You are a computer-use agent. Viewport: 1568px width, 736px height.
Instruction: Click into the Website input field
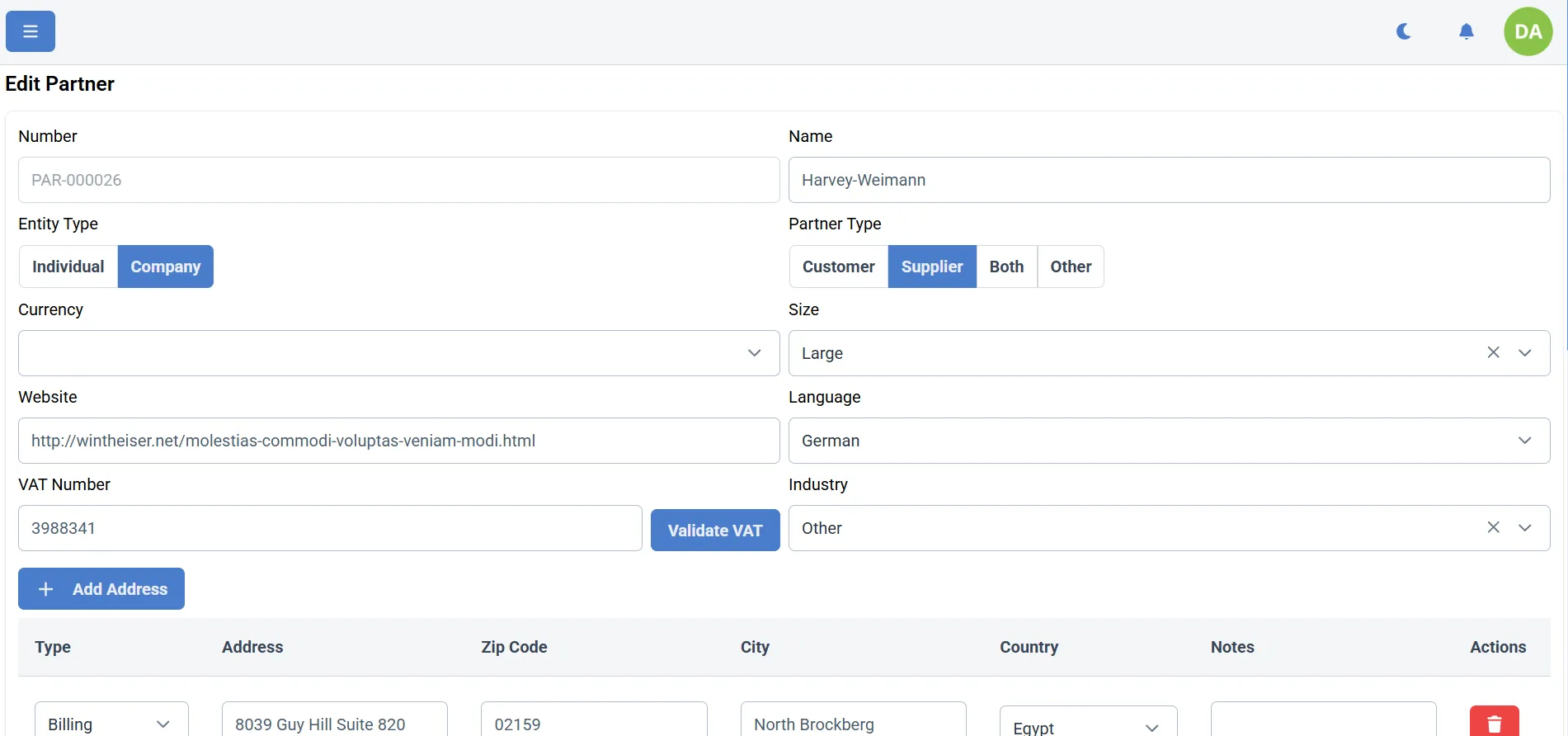[x=398, y=441]
